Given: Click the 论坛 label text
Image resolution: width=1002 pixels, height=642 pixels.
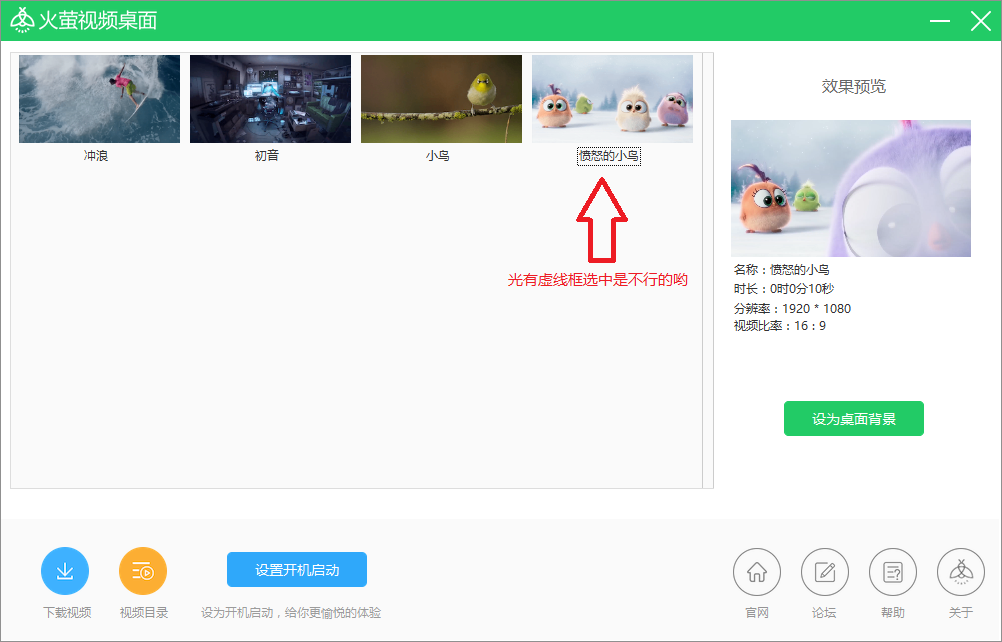Looking at the screenshot, I should click(824, 612).
